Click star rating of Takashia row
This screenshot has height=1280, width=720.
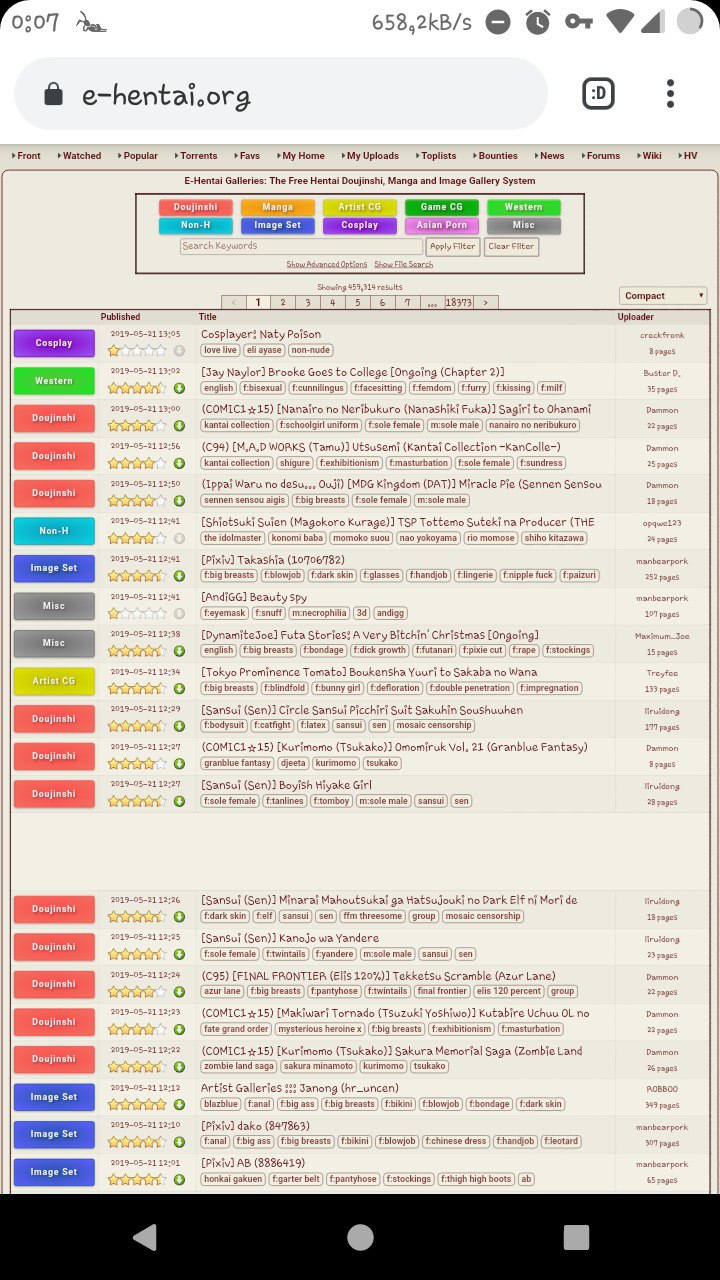click(x=137, y=576)
